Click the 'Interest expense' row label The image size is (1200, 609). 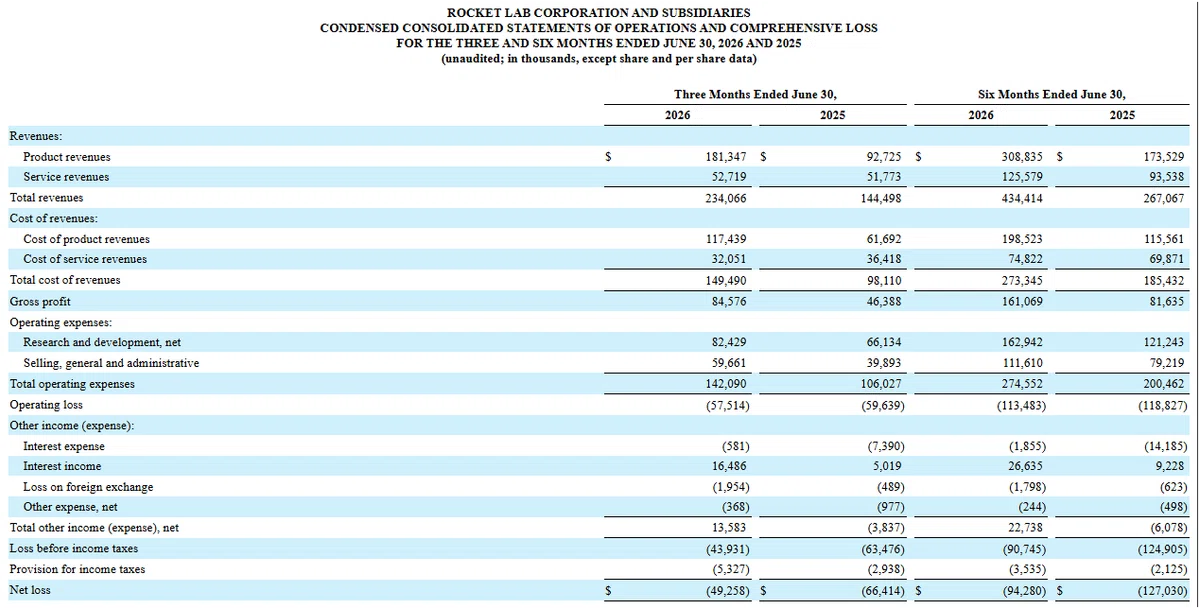64,446
